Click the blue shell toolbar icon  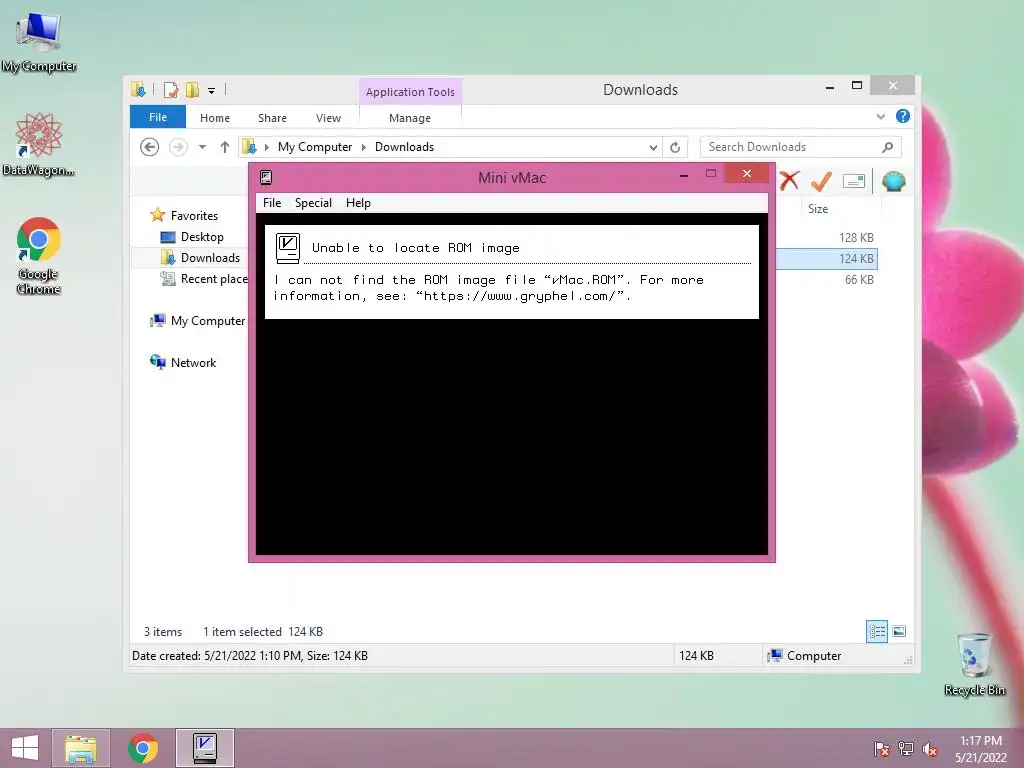893,181
